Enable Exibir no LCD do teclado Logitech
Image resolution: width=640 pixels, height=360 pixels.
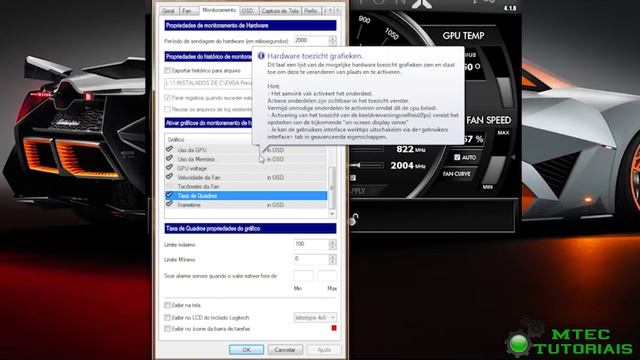[x=167, y=317]
